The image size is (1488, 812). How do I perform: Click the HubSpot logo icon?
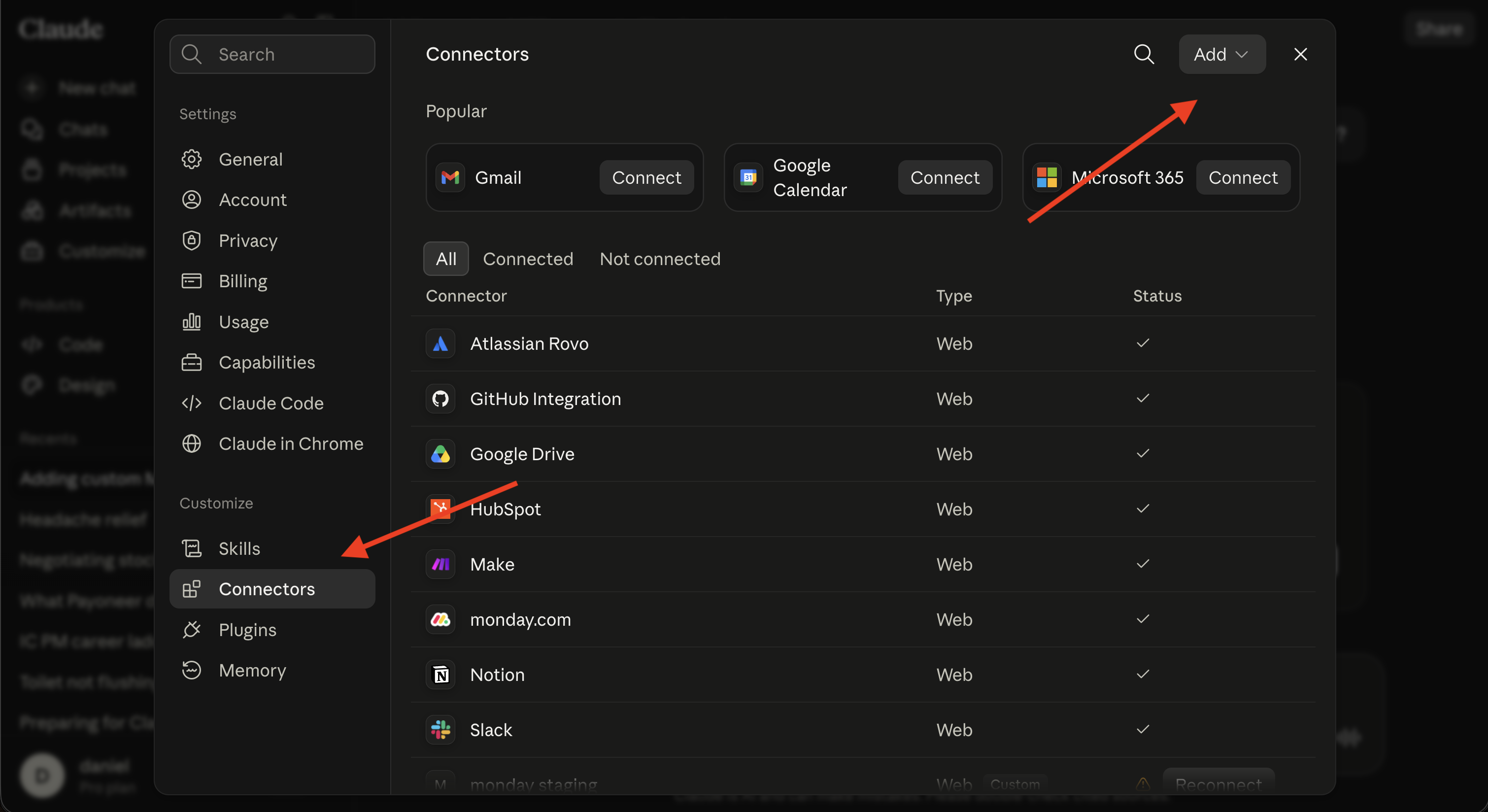(x=440, y=509)
